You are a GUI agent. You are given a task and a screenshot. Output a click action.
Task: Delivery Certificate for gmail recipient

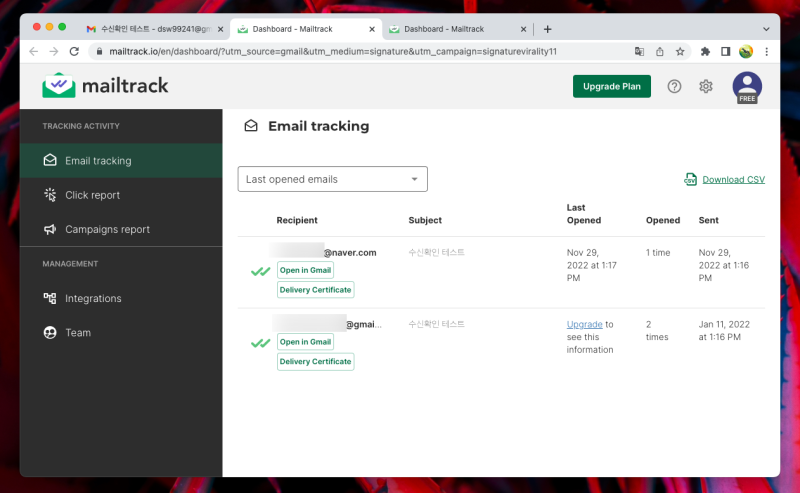click(x=315, y=361)
